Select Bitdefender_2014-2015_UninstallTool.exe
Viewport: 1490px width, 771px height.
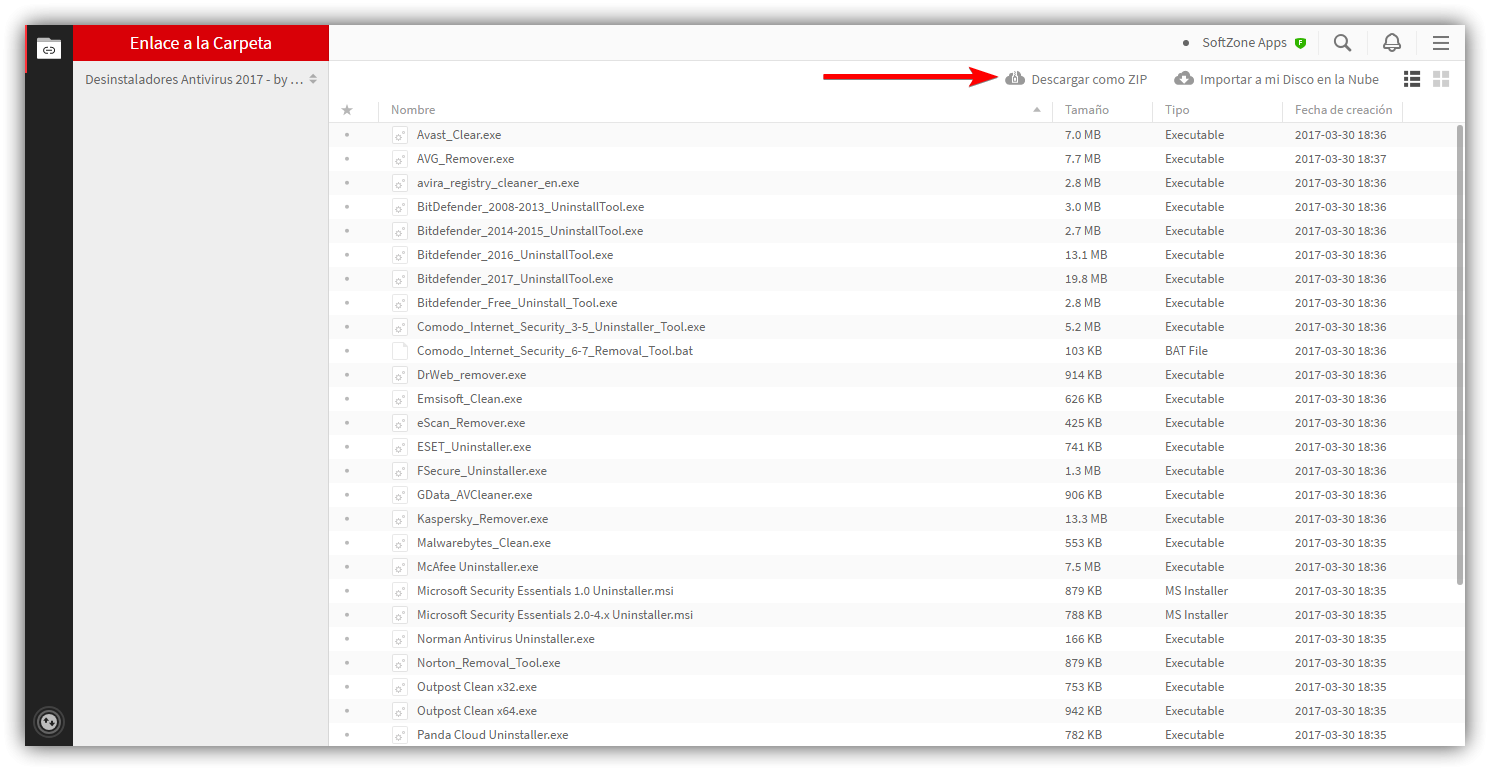click(x=530, y=231)
